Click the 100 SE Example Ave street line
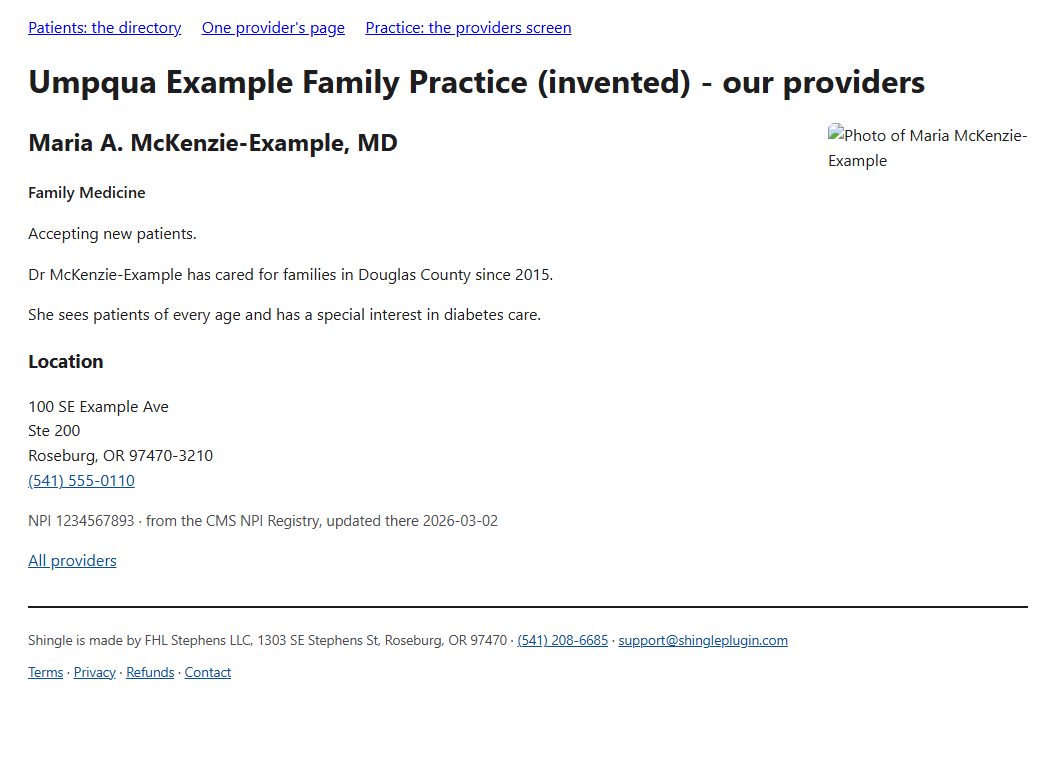The image size is (1056, 760). tap(98, 407)
